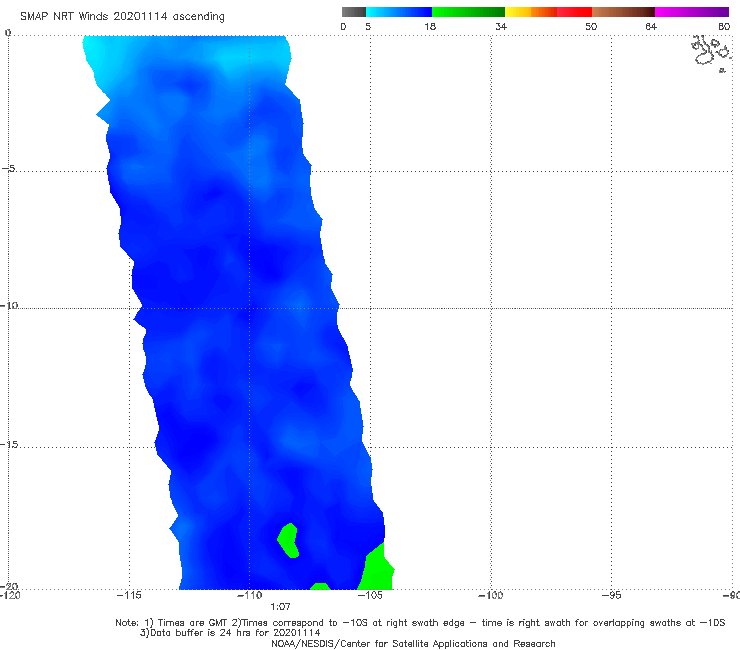Click the note "3)Data buffer is 24 hrs for 20201114"
The width and height of the screenshot is (740, 650).
pyautogui.click(x=230, y=633)
